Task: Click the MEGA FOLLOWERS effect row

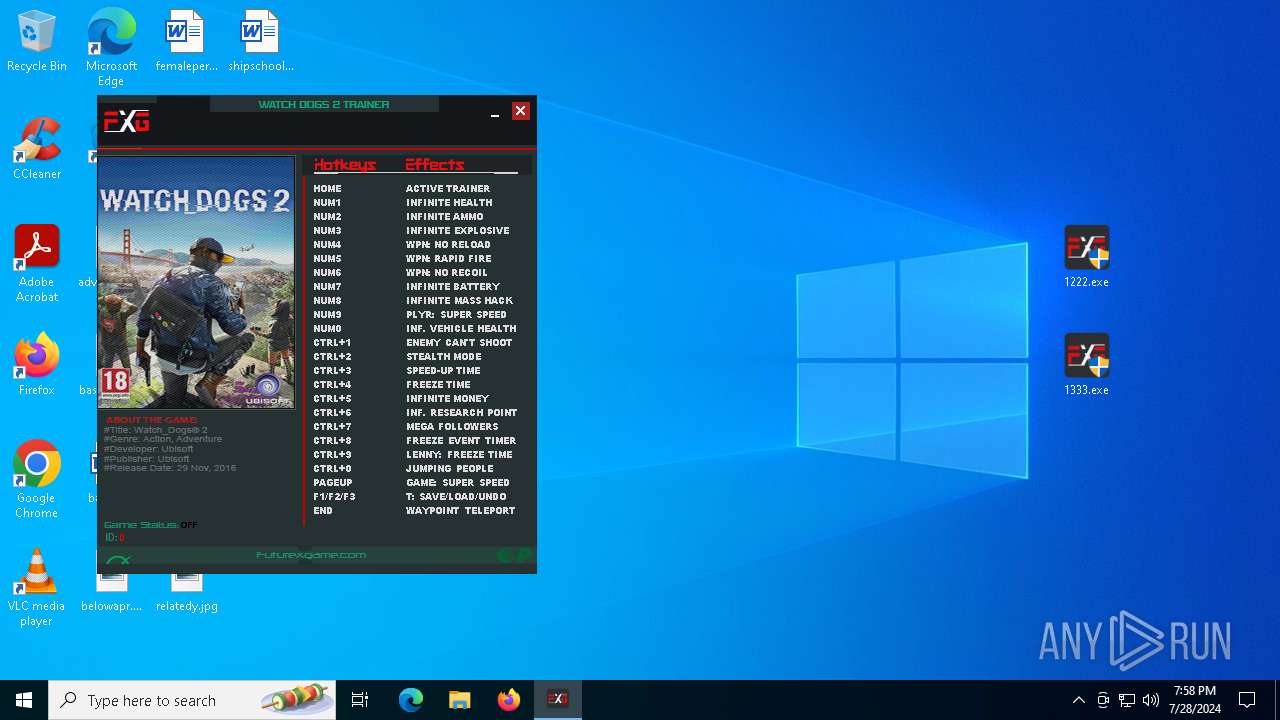Action: click(x=452, y=426)
